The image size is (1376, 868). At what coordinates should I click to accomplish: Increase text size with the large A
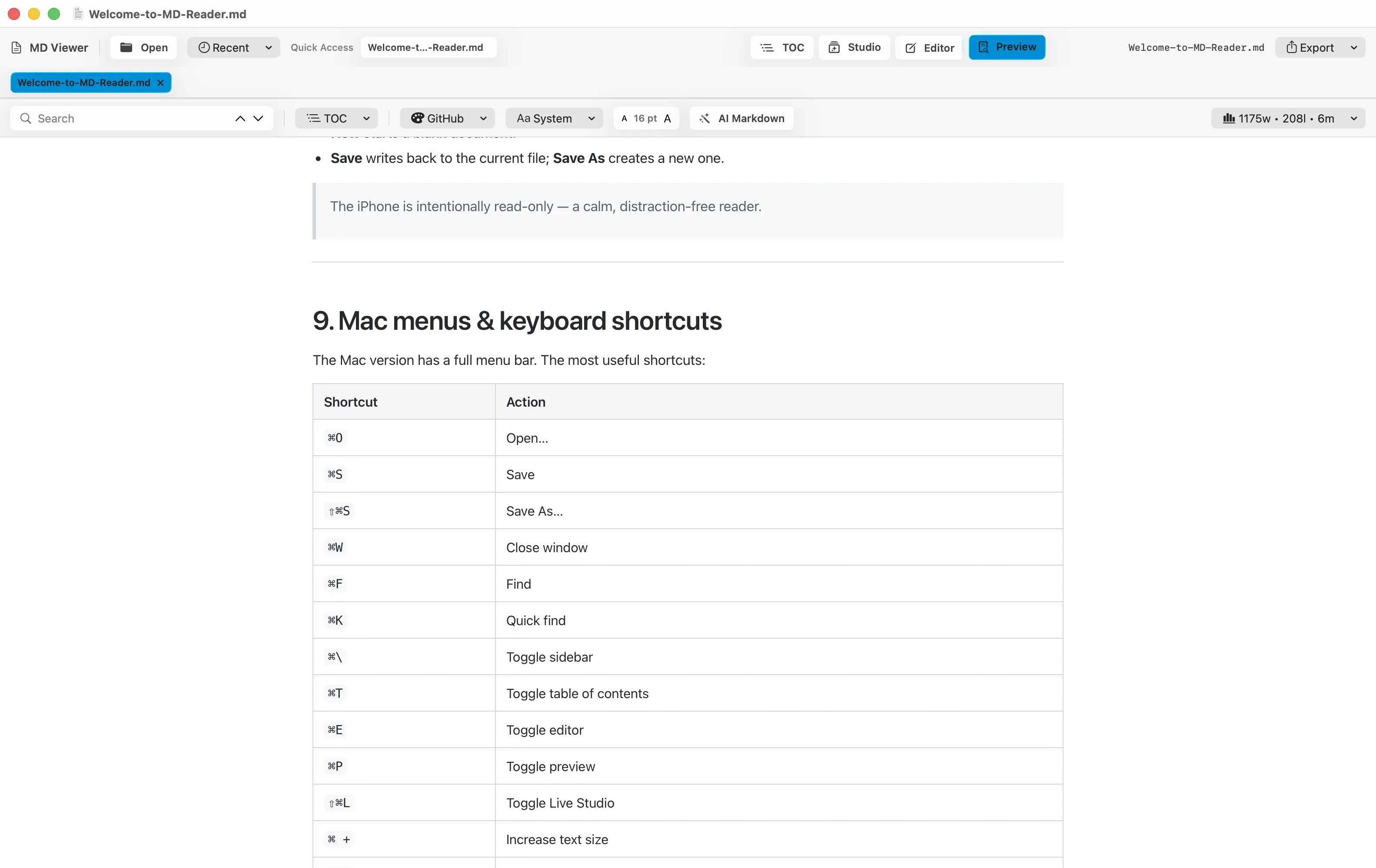pyautogui.click(x=668, y=118)
